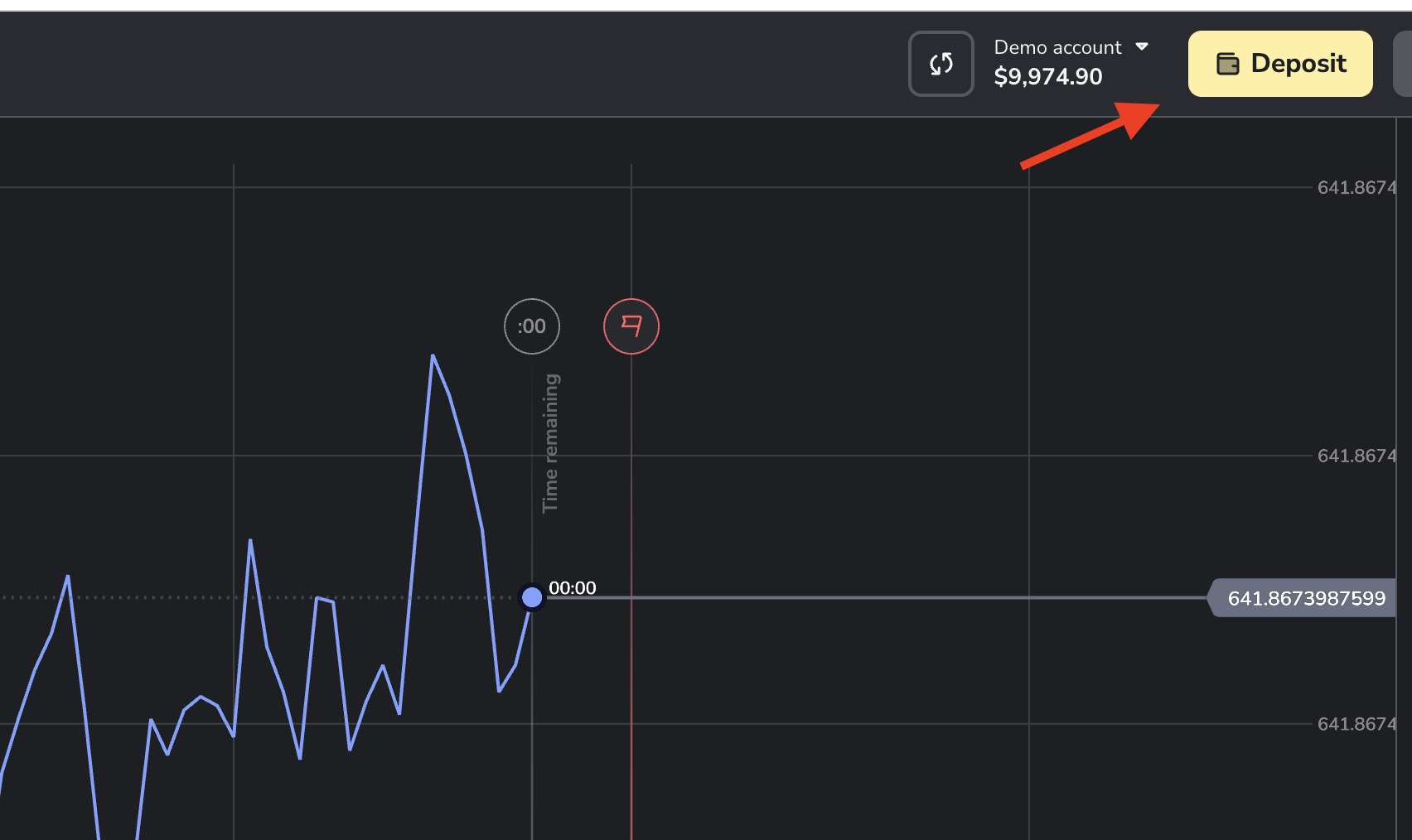The height and width of the screenshot is (840, 1412).
Task: Click the Demo account label
Action: click(1057, 47)
